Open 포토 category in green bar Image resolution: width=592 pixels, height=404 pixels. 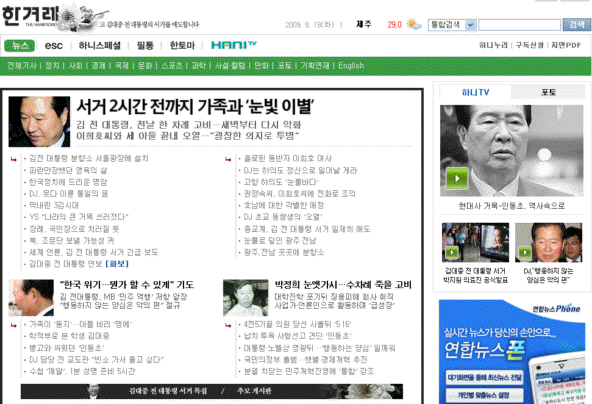[285, 65]
